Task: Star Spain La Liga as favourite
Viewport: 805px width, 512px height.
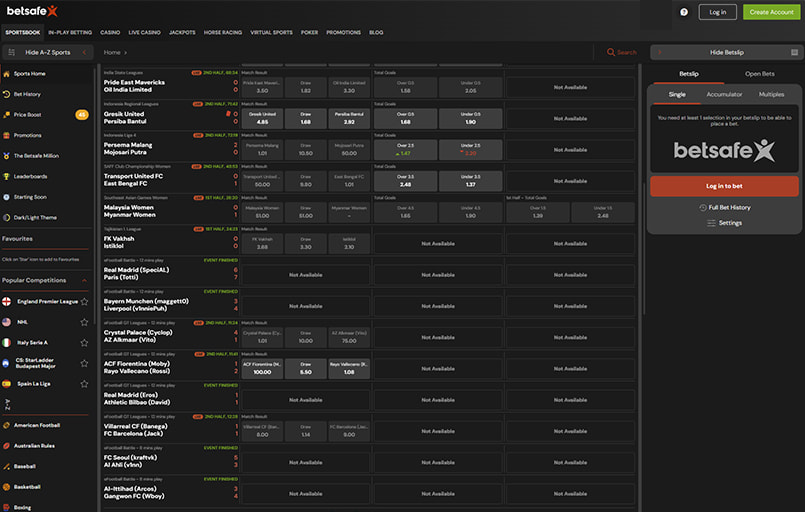Action: (84, 384)
